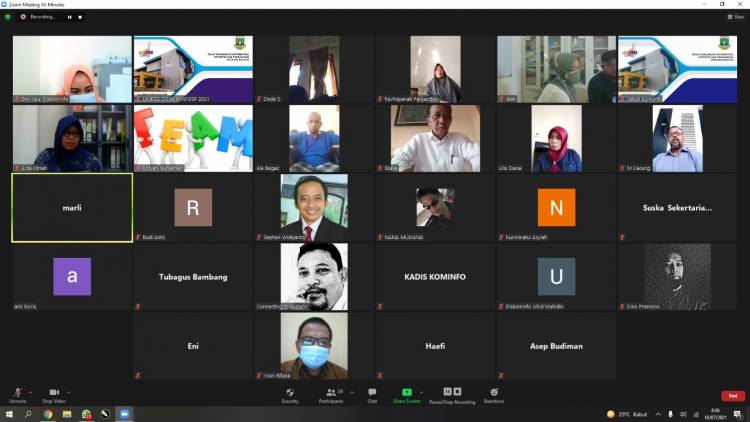Show hidden system tray icons
Screen dimensions: 750x422
tap(658, 414)
